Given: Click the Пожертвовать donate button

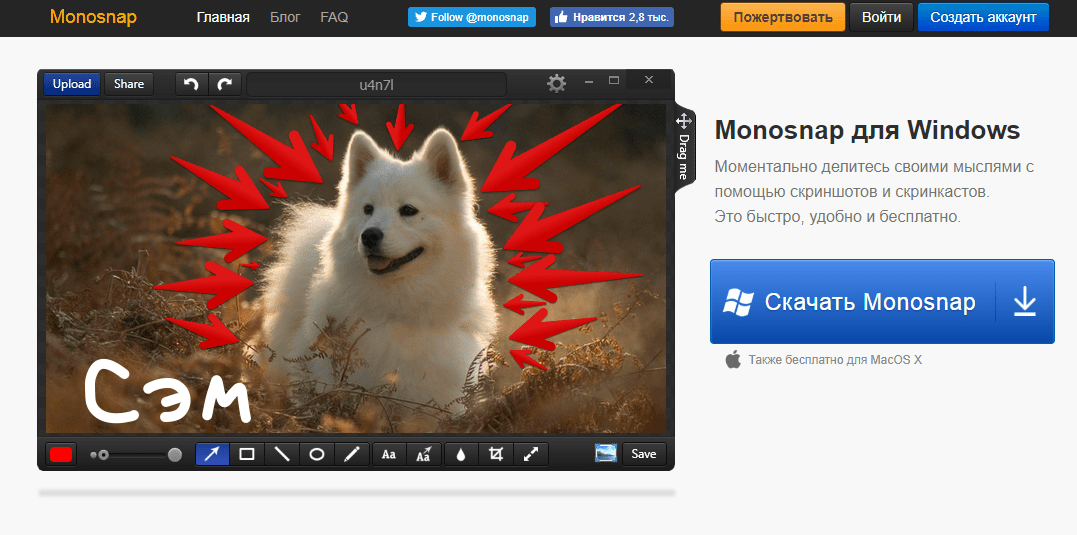Looking at the screenshot, I should pyautogui.click(x=783, y=17).
